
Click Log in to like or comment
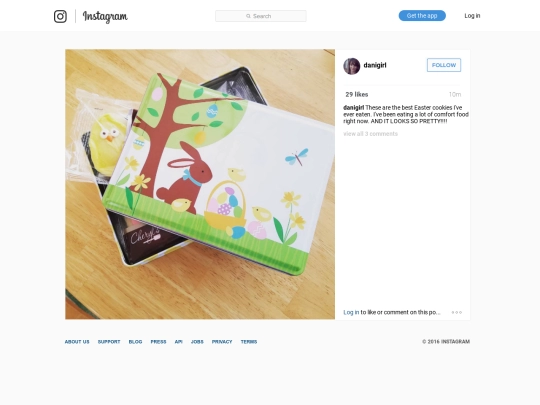[x=351, y=312]
